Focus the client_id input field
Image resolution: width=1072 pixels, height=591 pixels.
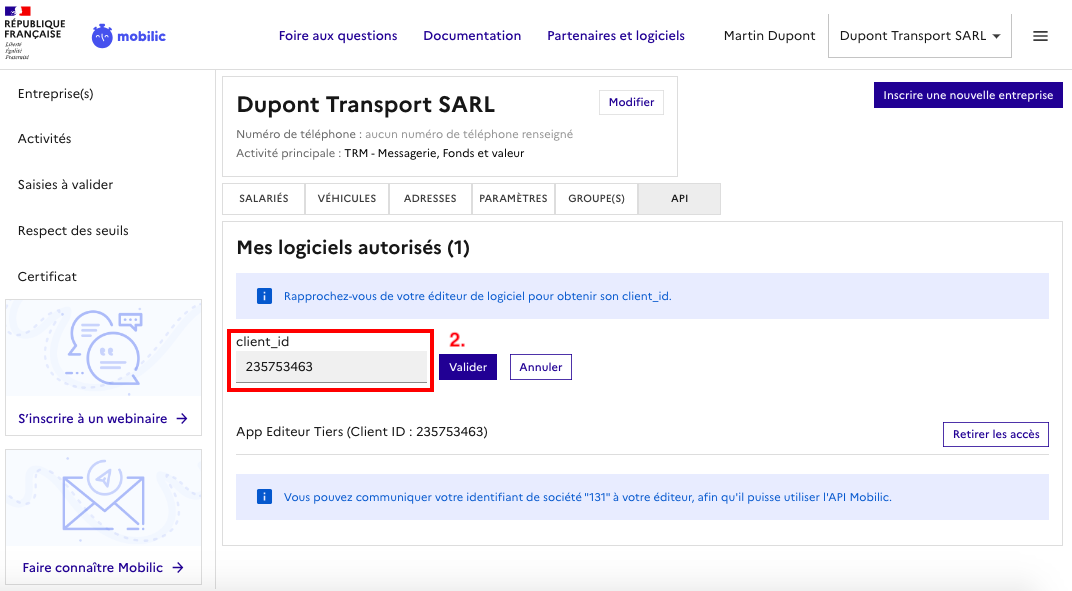[330, 367]
